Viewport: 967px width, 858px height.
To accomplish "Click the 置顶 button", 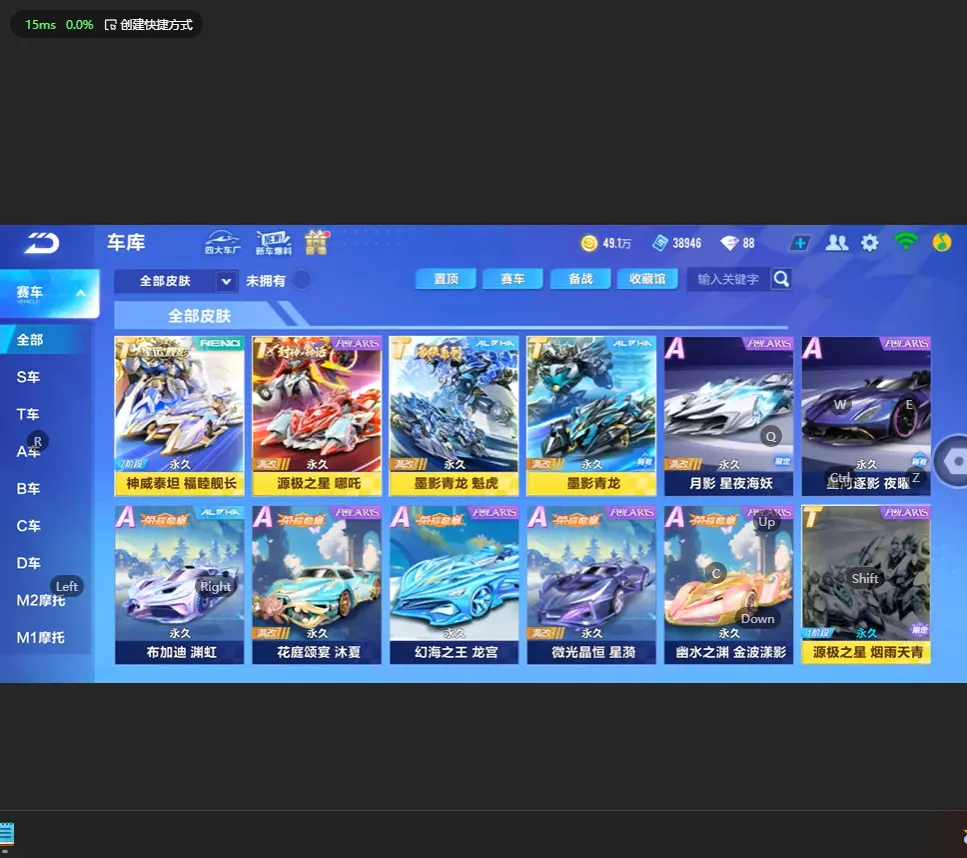I will coord(446,279).
